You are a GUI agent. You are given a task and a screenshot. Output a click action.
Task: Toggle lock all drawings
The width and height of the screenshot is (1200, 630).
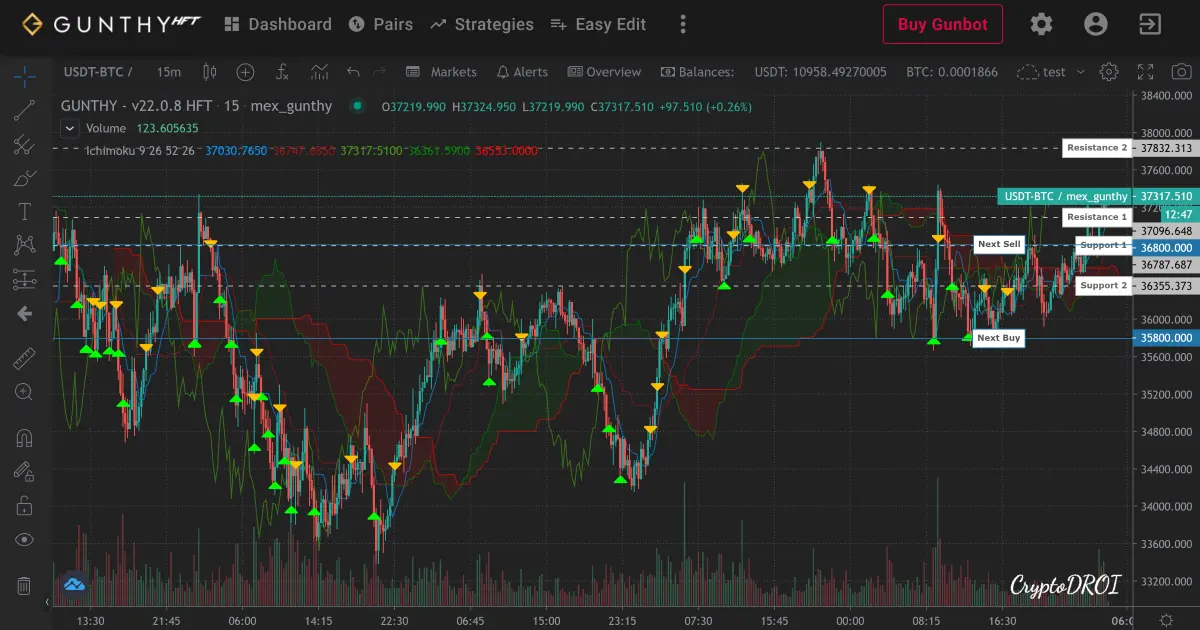coord(24,505)
